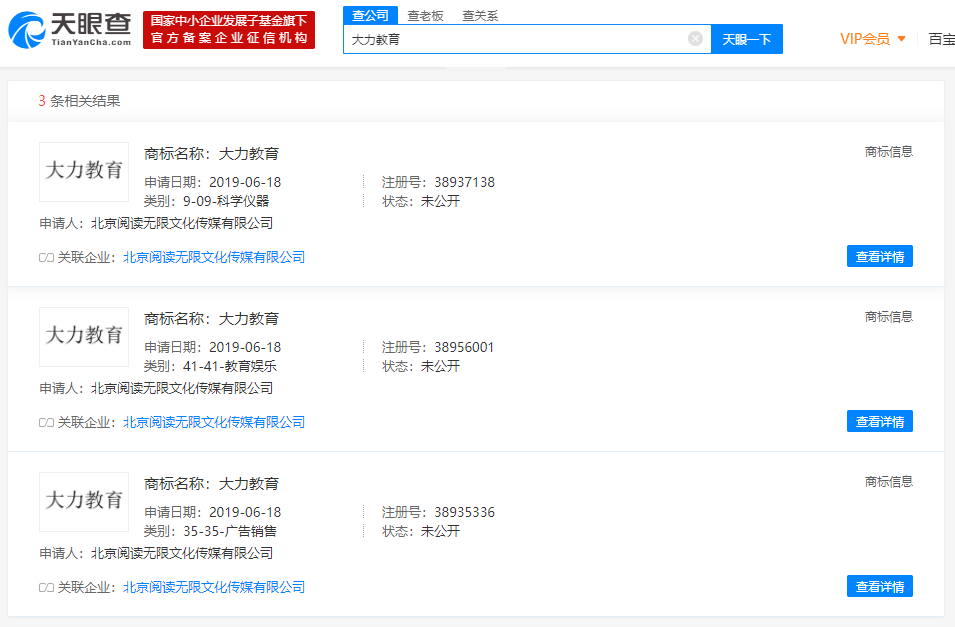Click the TianYanCha logo

click(x=69, y=29)
